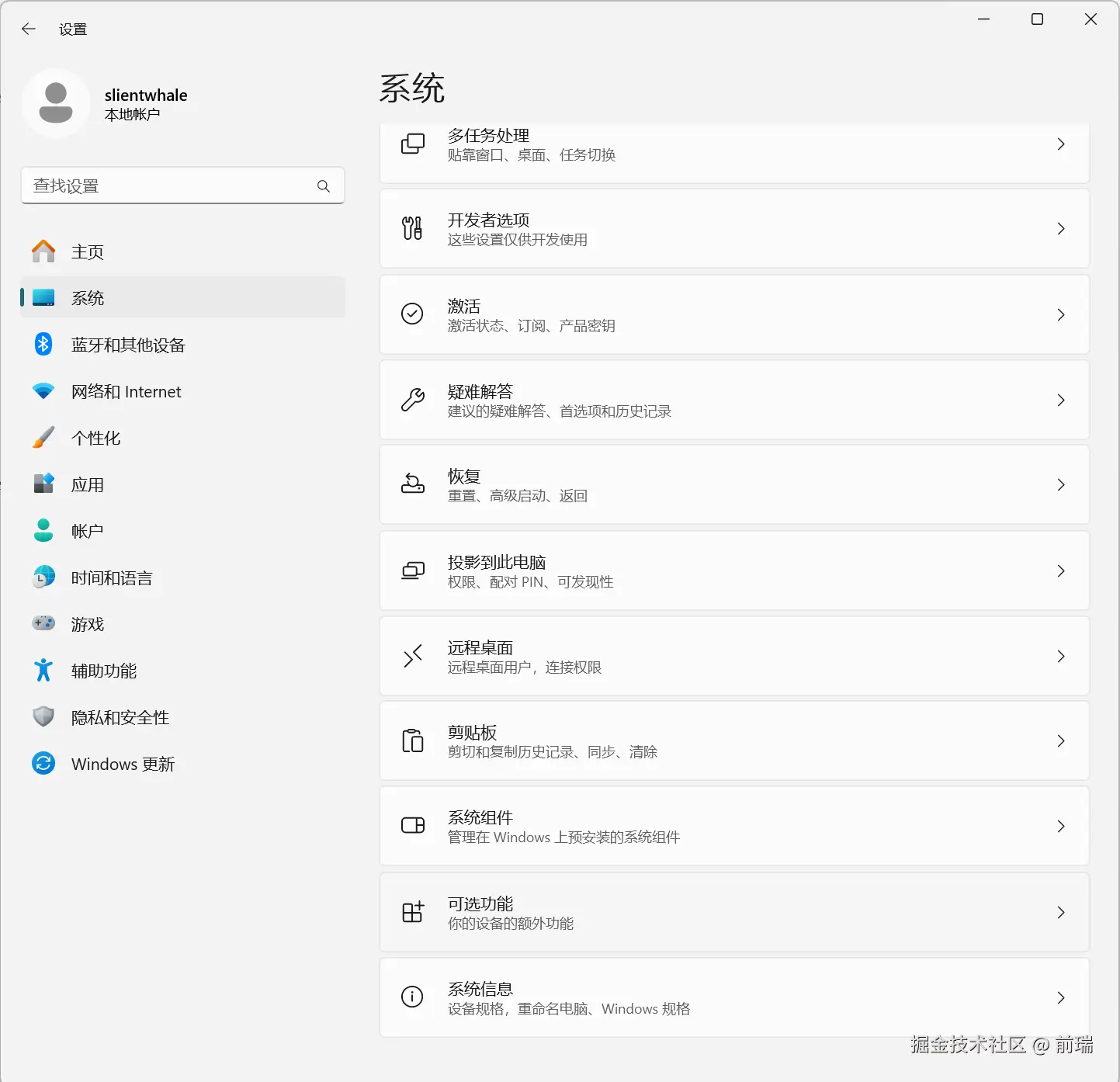Click the 应用 apps icon
1120x1082 pixels.
(43, 484)
